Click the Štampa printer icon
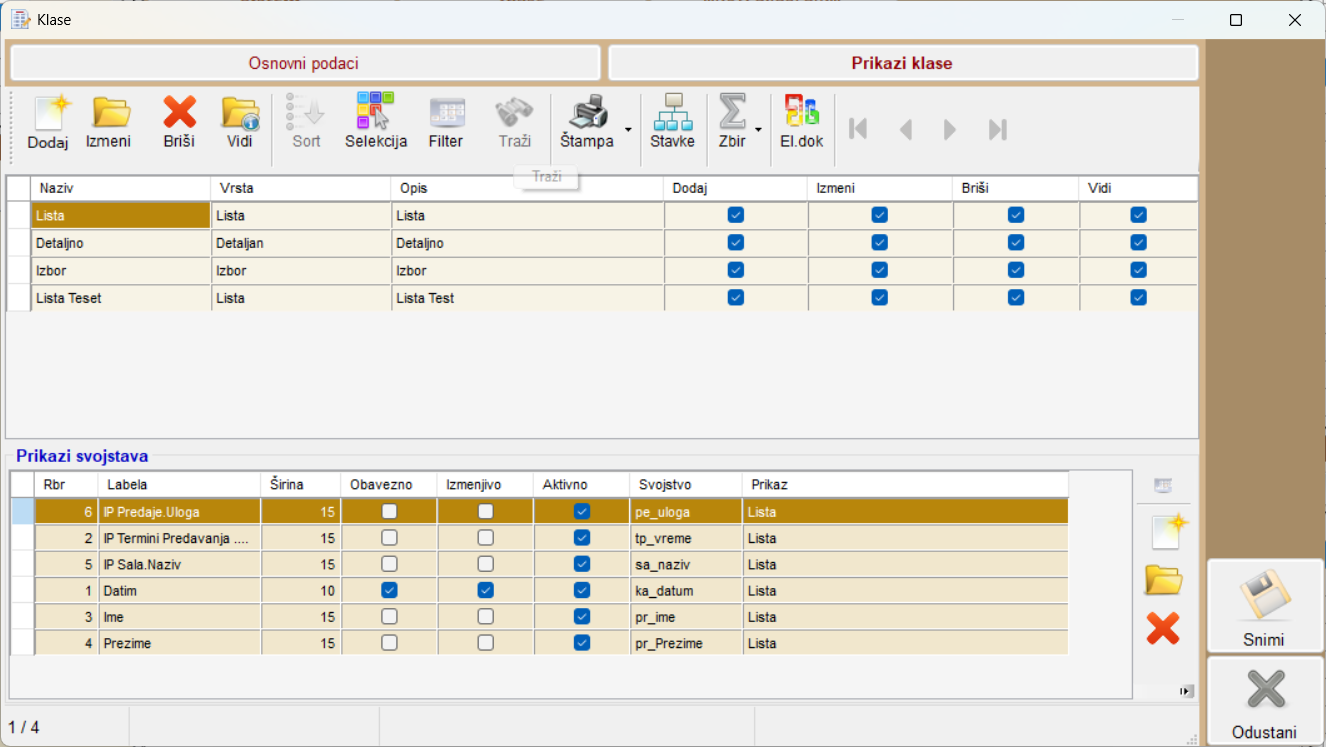The image size is (1326, 747). 588,123
